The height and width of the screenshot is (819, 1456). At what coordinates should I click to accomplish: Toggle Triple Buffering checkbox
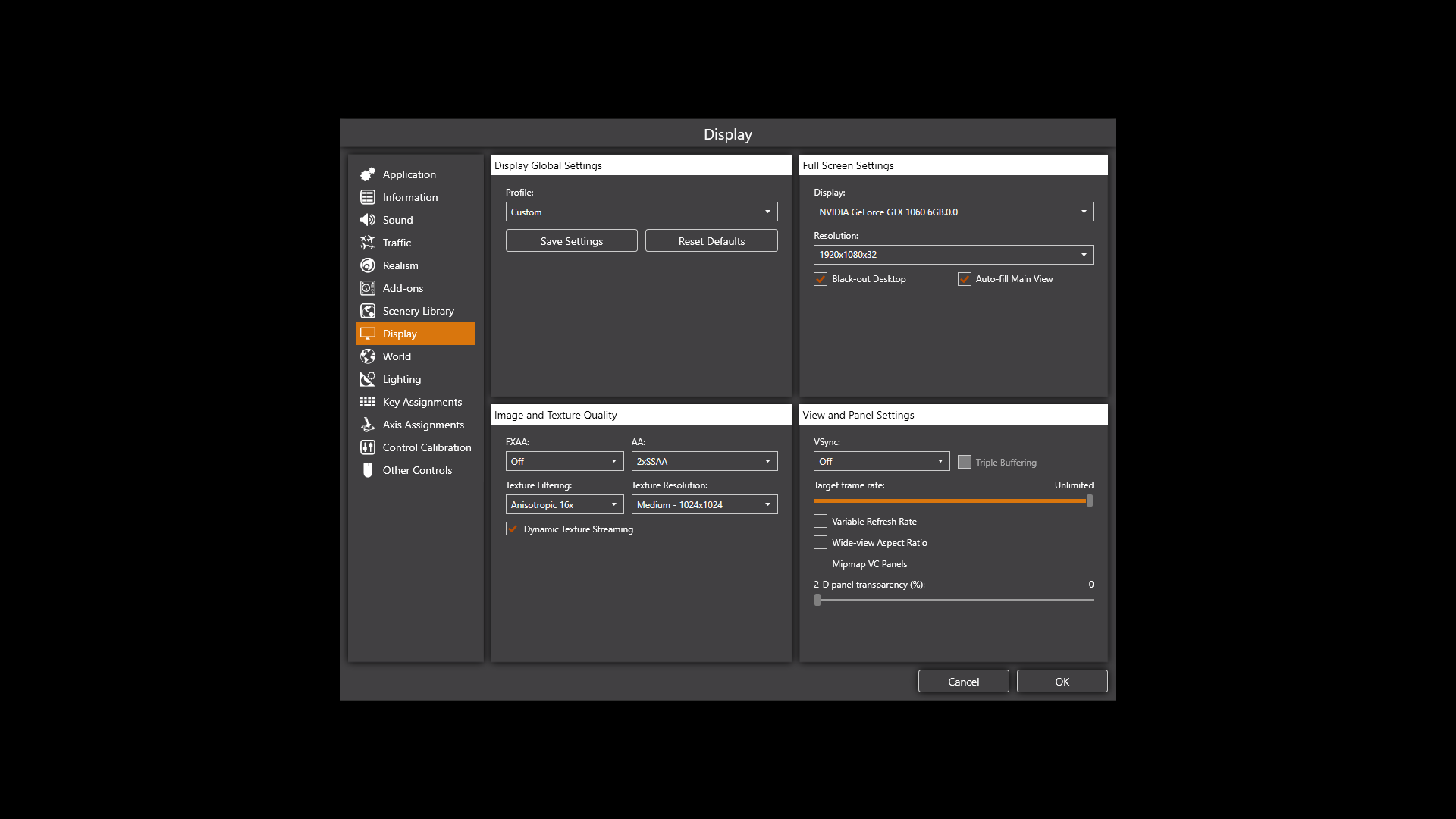click(965, 462)
